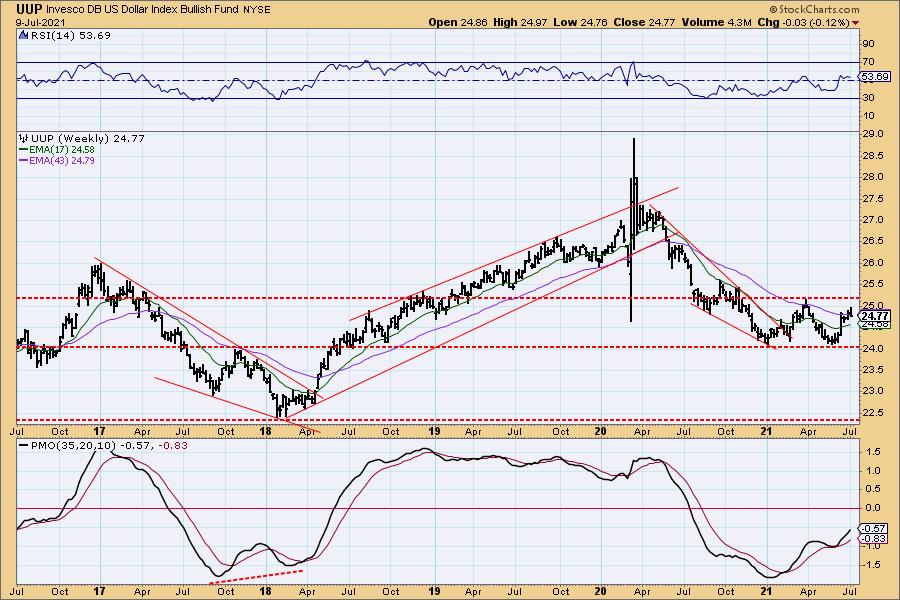Viewport: 900px width, 600px height.
Task: Click the 23.0 price axis label
Action: [x=872, y=391]
